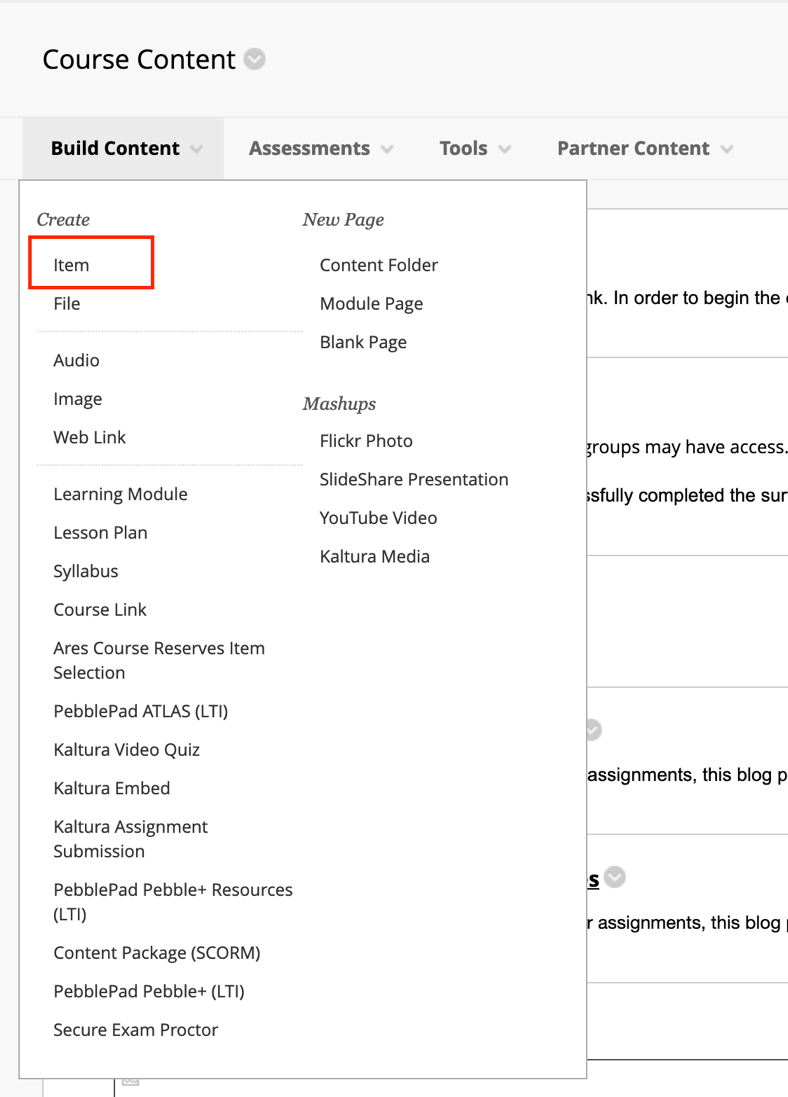
Task: Select Kaltura Media mashup
Action: (375, 556)
